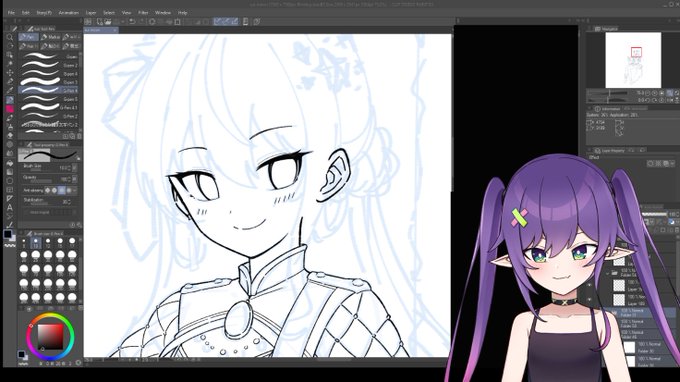Click the border effect icon in Layer Property

point(651,163)
